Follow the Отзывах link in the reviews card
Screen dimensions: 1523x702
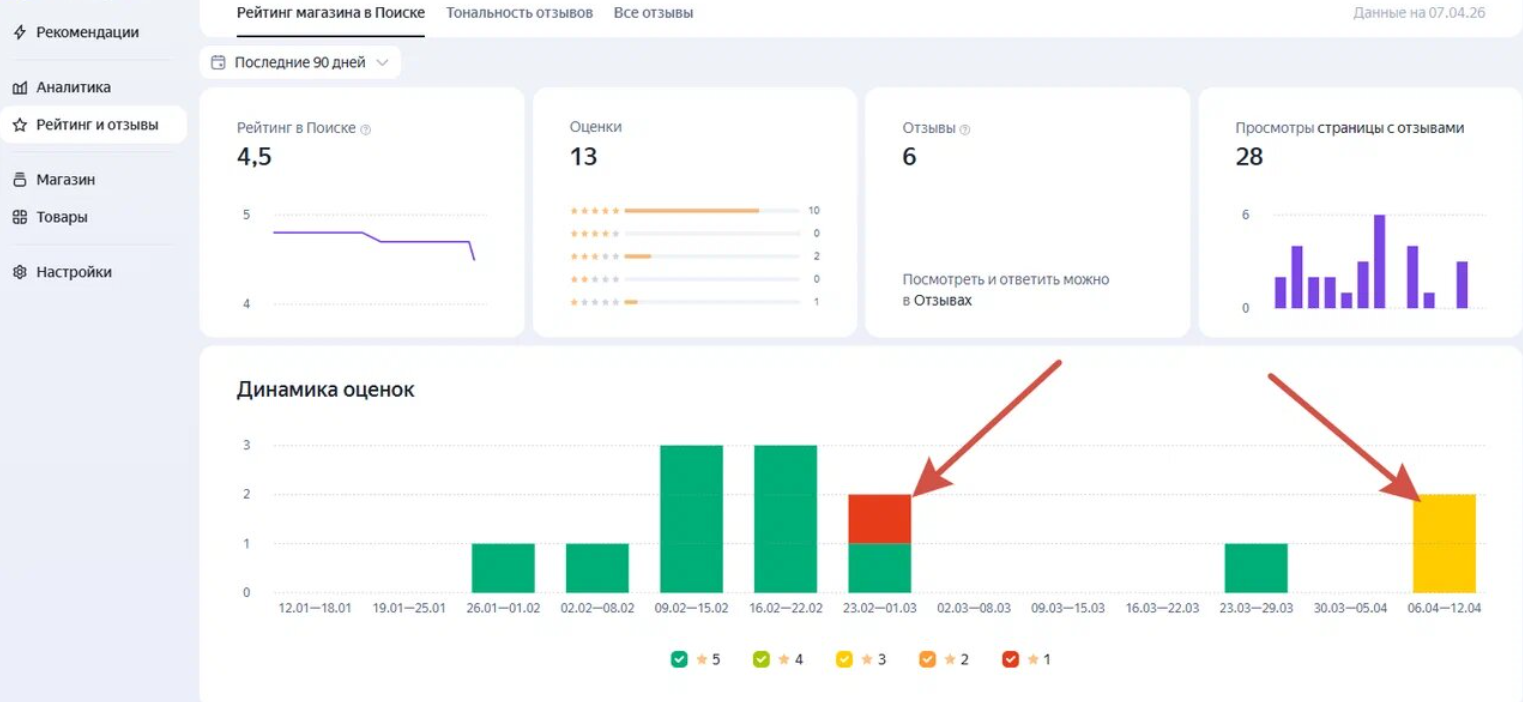coord(942,300)
